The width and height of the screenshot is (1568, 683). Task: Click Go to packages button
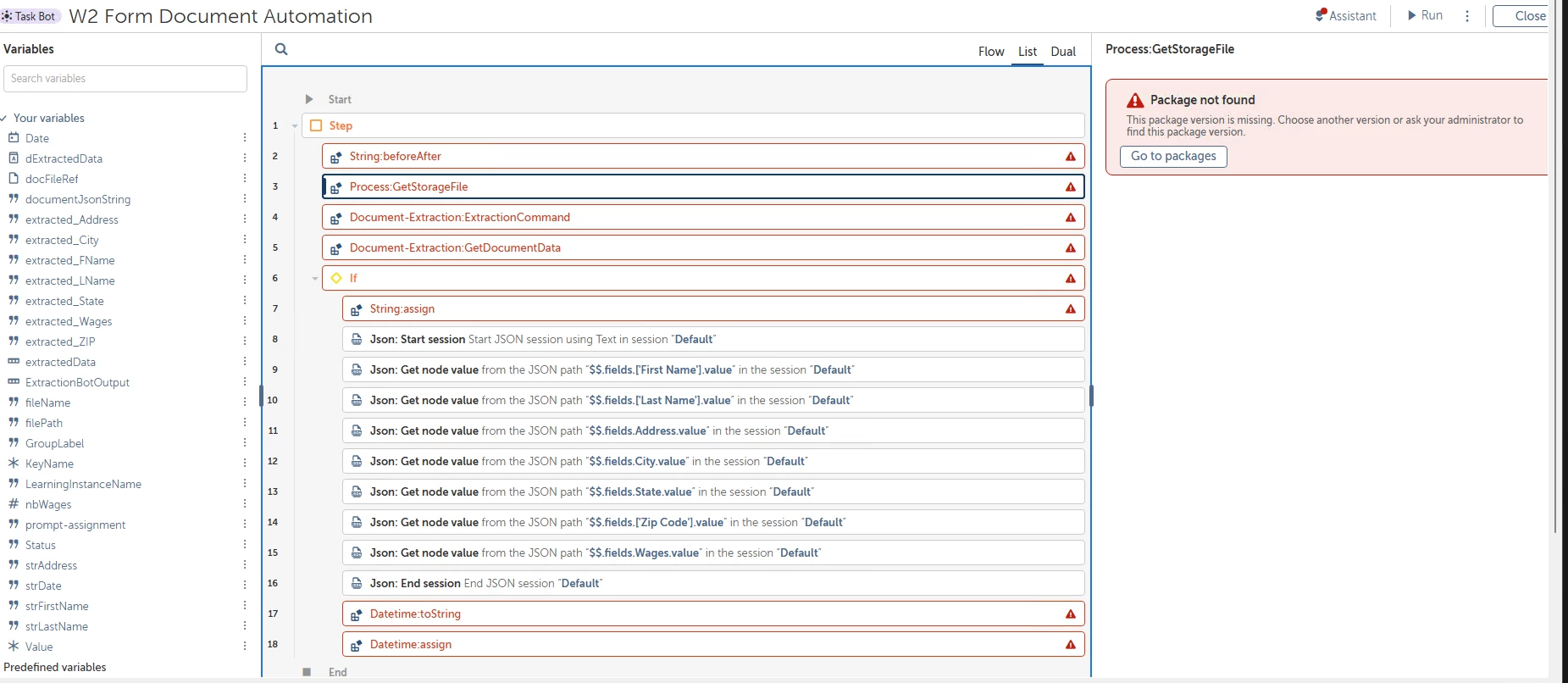1173,156
